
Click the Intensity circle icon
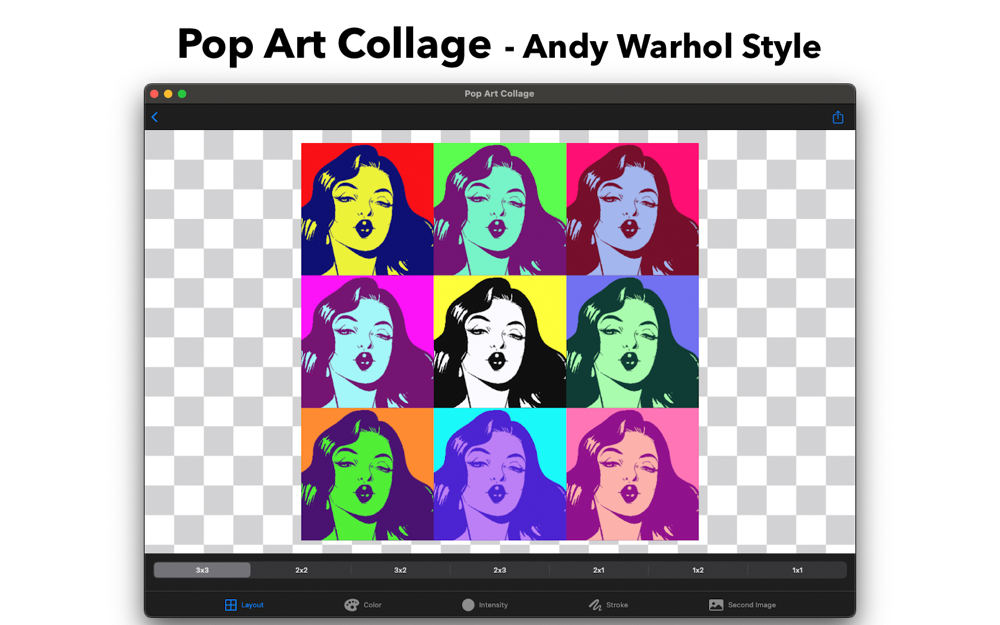[x=468, y=605]
